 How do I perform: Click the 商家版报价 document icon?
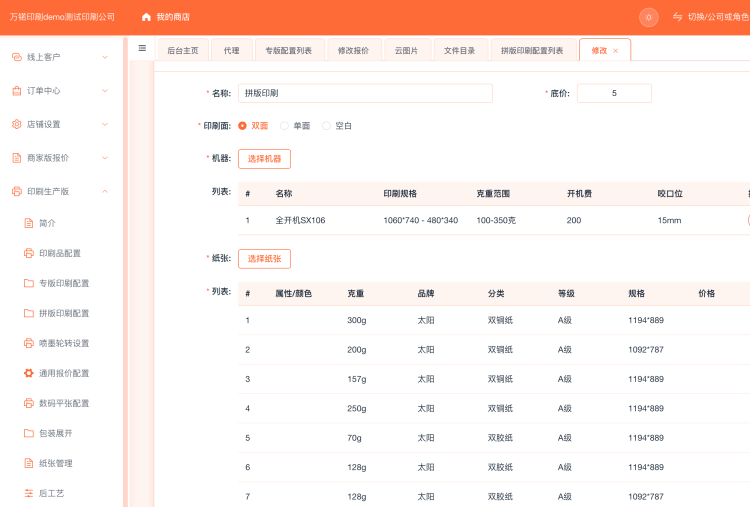coord(17,158)
